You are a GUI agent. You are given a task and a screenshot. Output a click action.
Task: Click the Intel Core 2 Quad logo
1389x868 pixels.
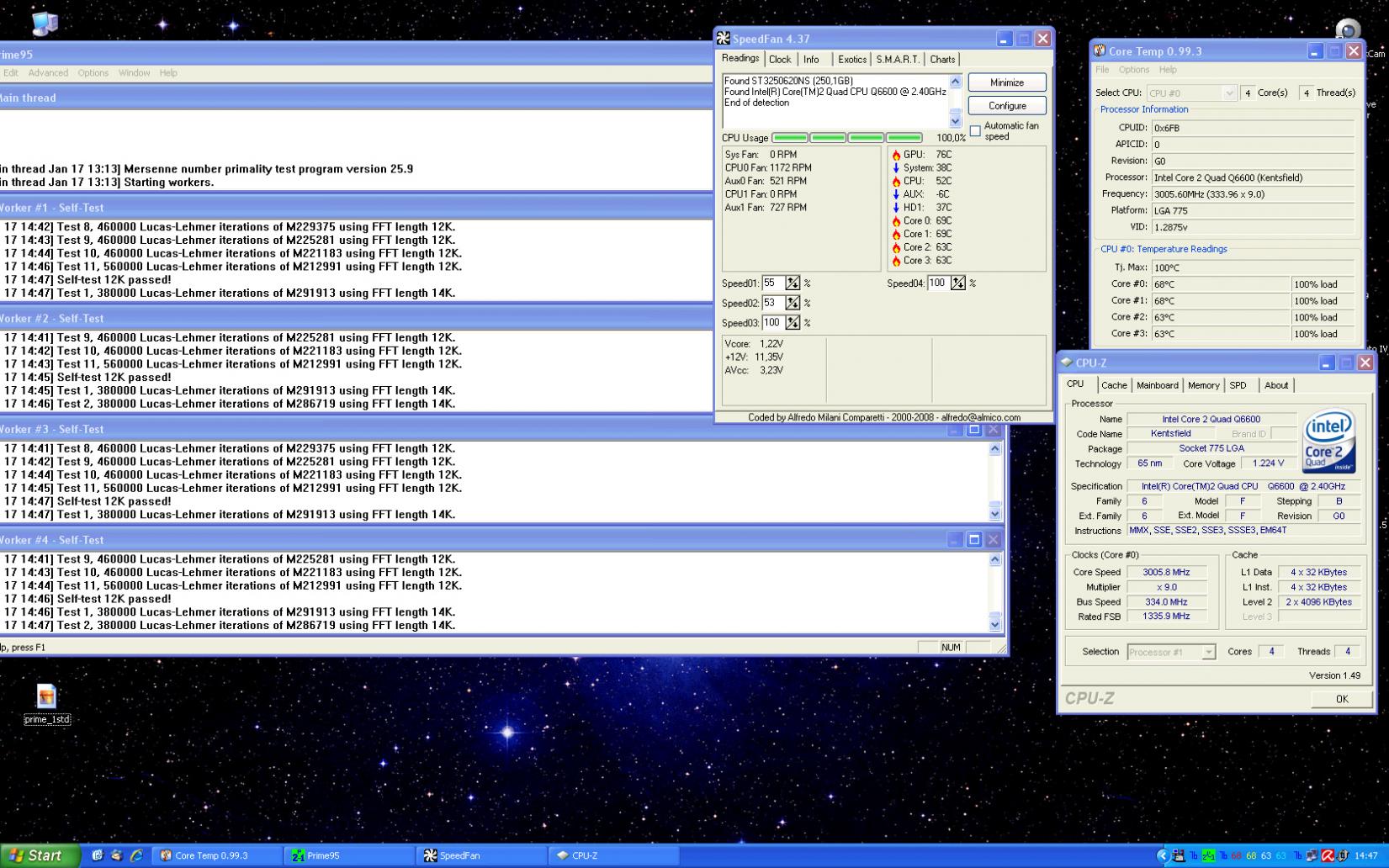click(1329, 441)
